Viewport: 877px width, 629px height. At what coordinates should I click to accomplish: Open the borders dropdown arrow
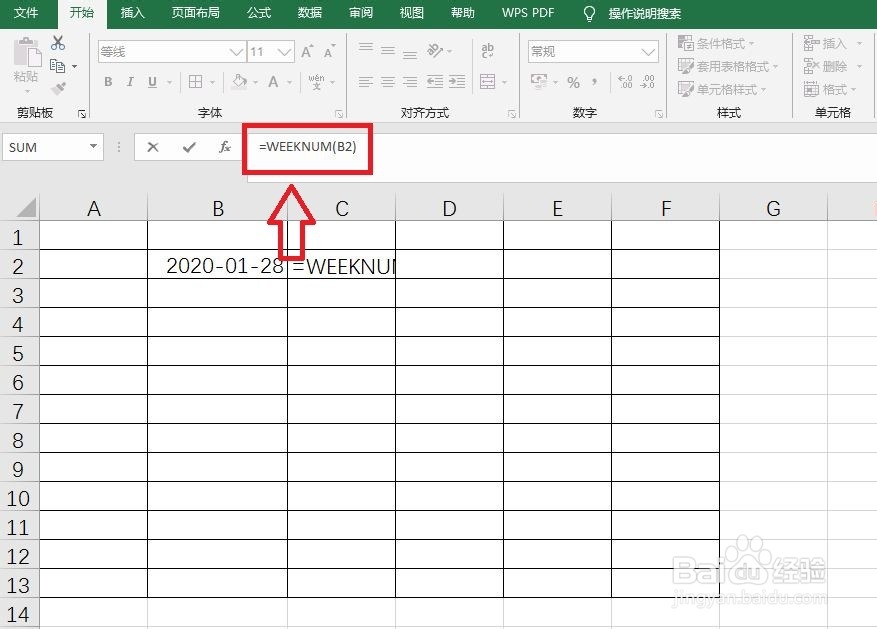point(213,83)
